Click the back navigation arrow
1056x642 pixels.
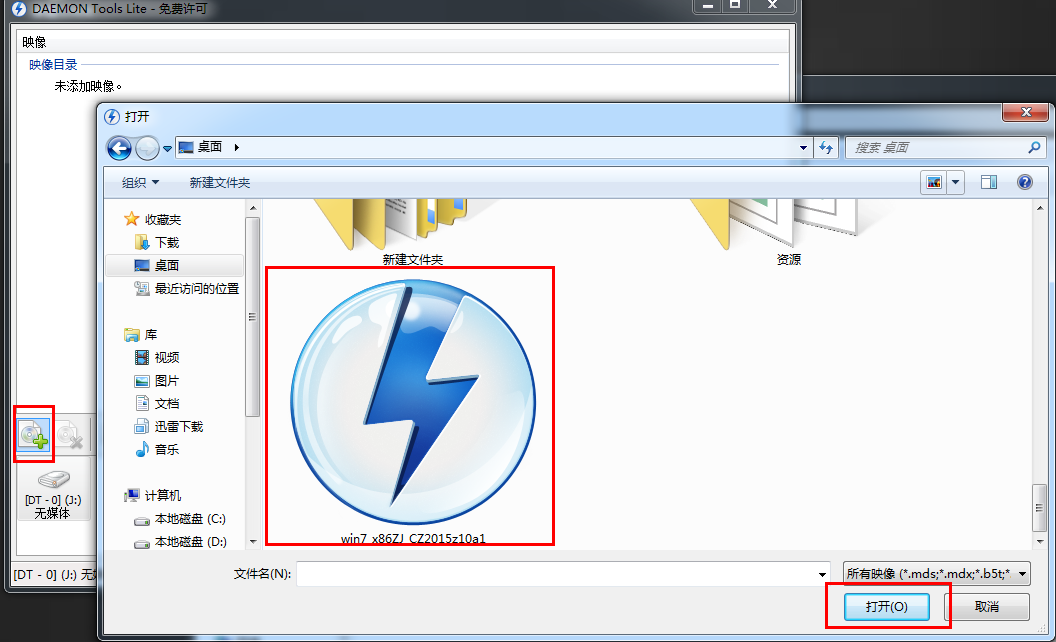point(118,147)
